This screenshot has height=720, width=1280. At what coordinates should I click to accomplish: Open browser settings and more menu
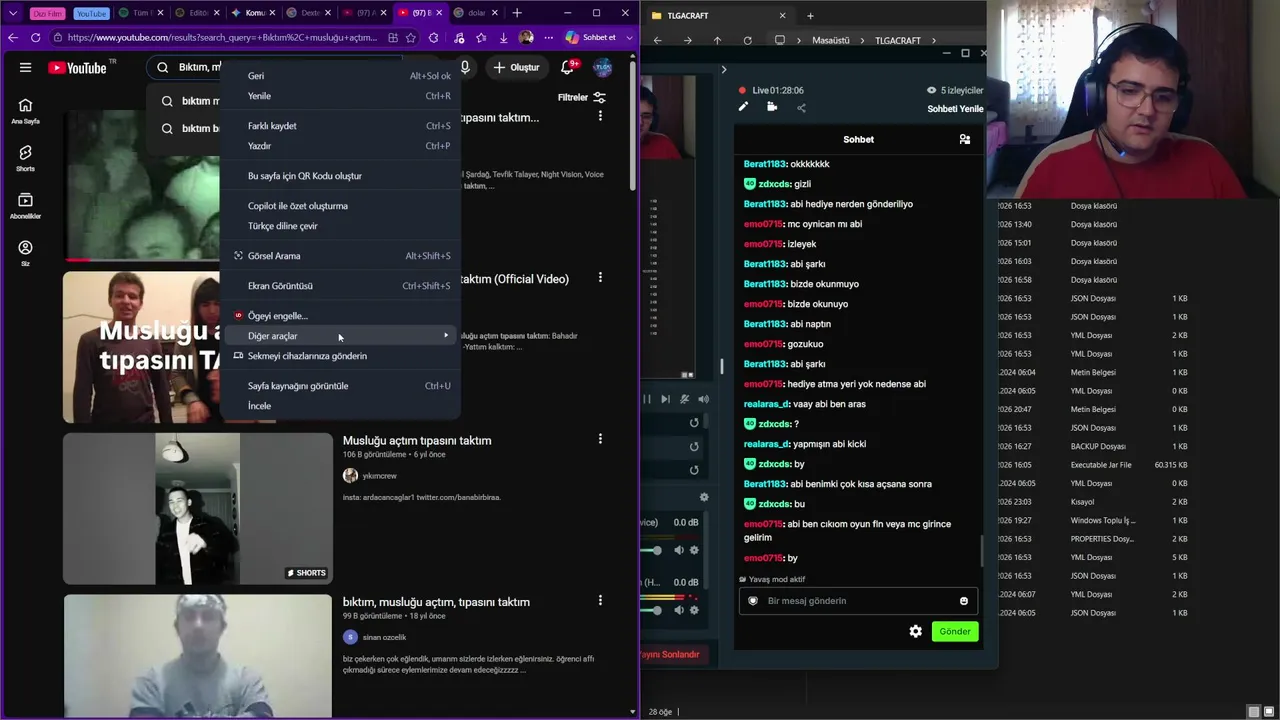click(x=548, y=37)
